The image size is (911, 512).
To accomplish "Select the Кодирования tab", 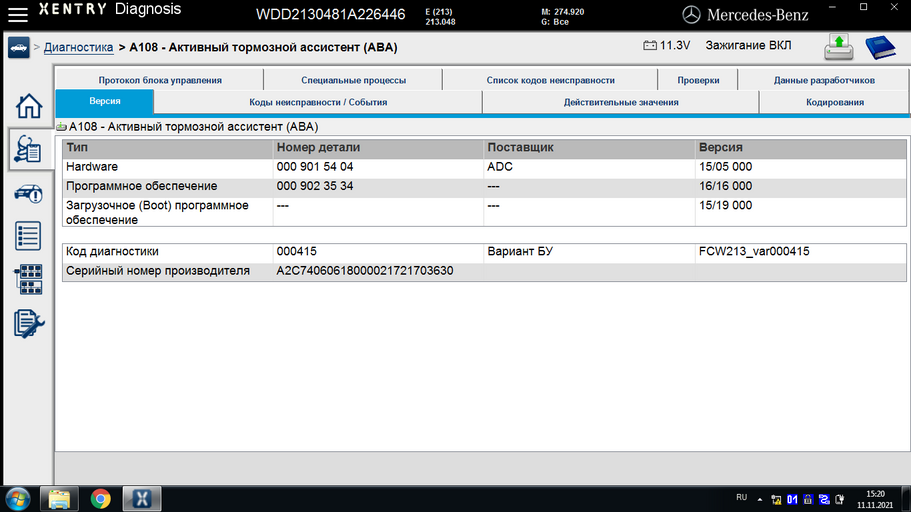I will click(834, 102).
